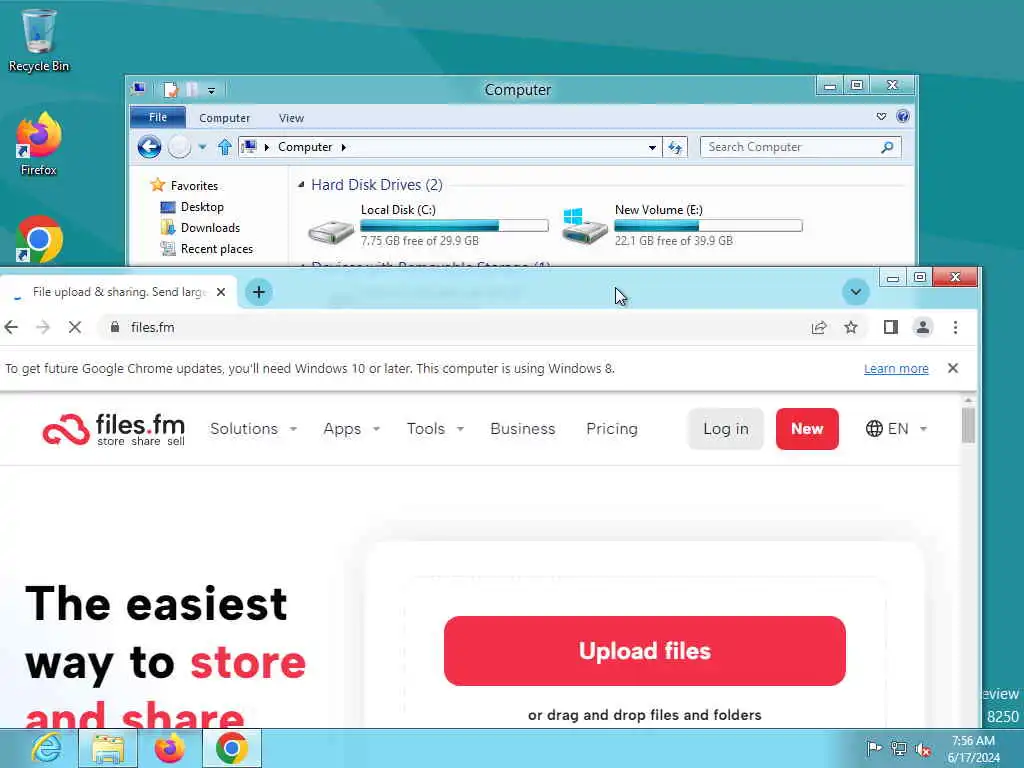
Task: Open address history dropdown in Computer window
Action: point(652,148)
